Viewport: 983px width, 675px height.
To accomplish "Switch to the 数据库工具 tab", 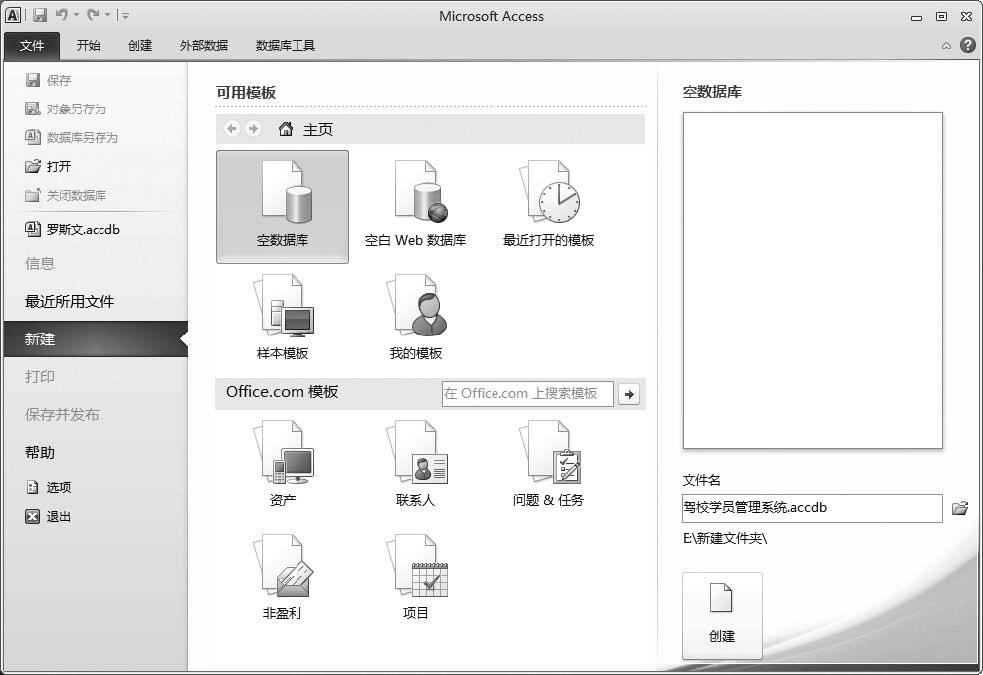I will point(285,46).
